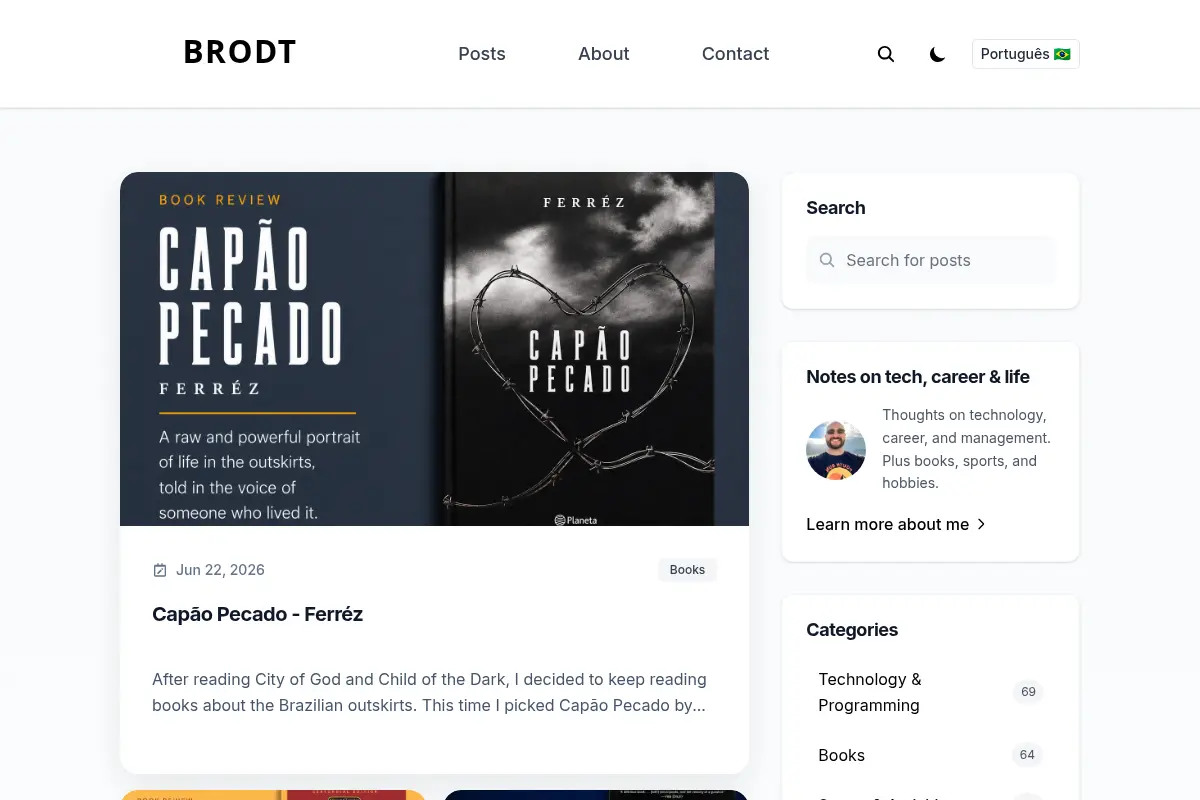Click the author avatar photo

click(x=836, y=450)
